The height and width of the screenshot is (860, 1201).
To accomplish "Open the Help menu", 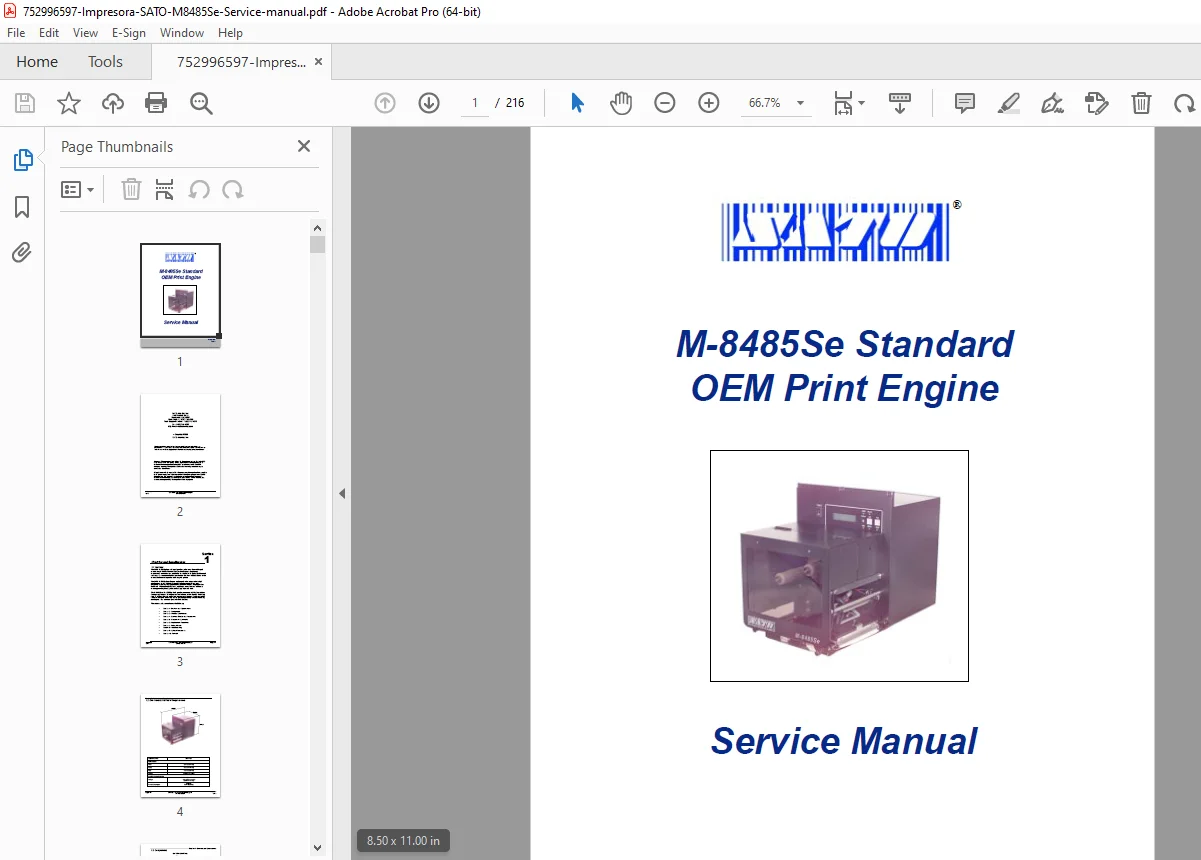I will coord(231,33).
